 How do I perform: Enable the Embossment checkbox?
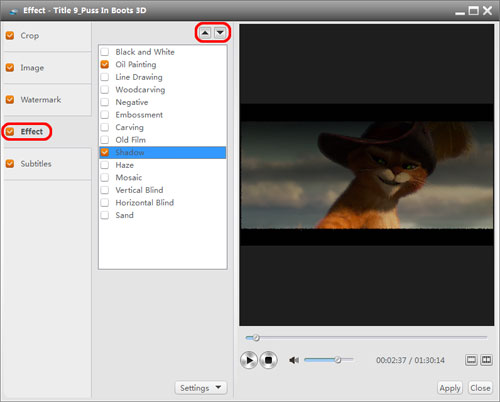pyautogui.click(x=105, y=115)
